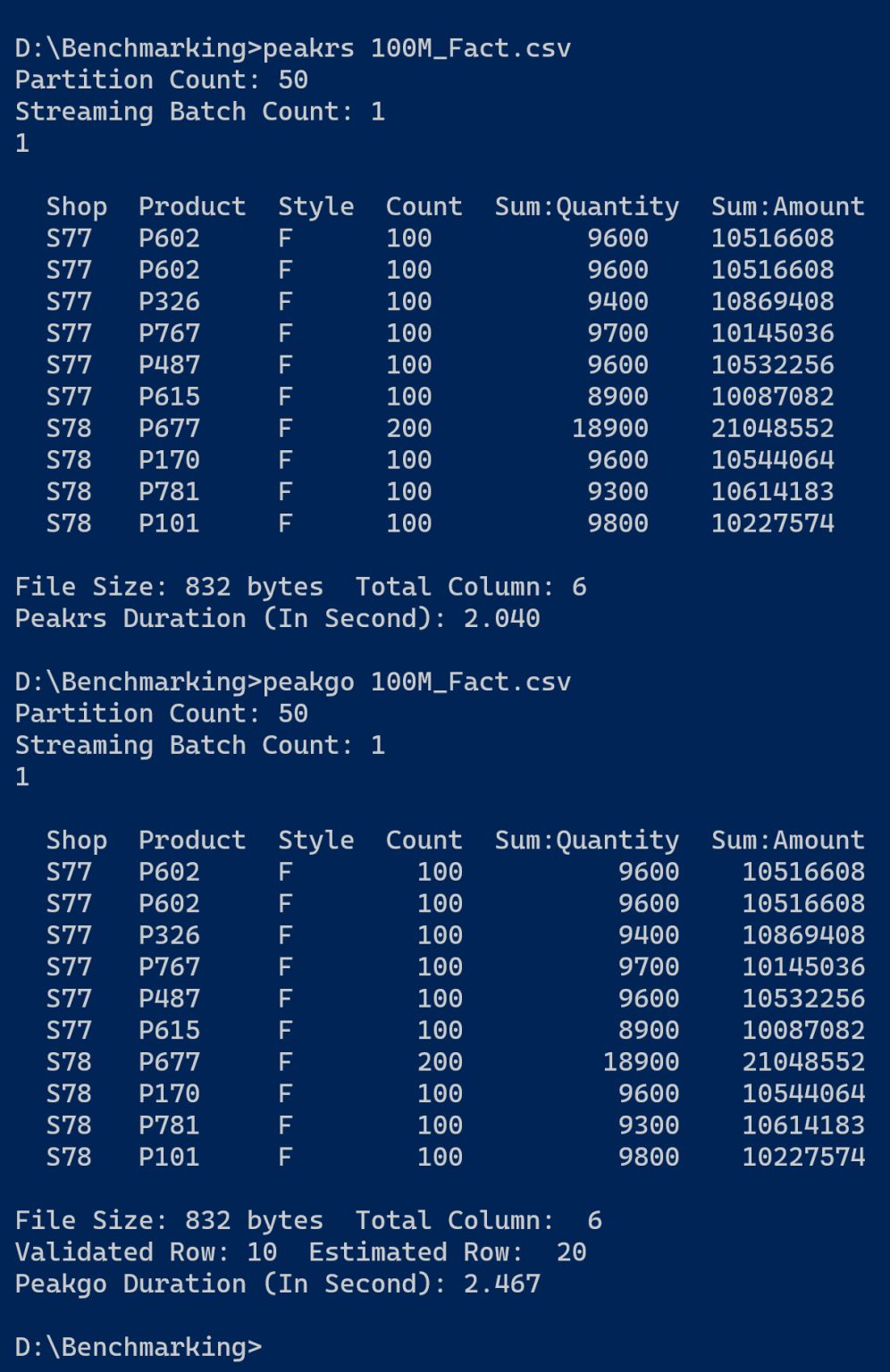
Task: Click the peakrs 100M_Fact.csv command line
Action: pyautogui.click(x=293, y=48)
